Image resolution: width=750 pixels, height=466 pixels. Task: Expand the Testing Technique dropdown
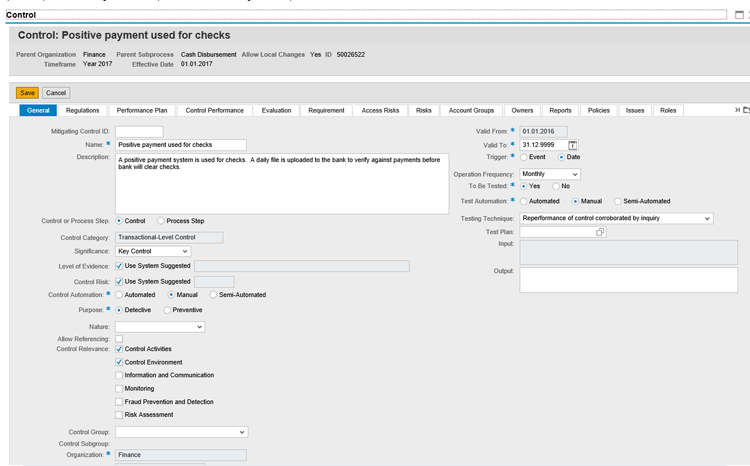[707, 218]
